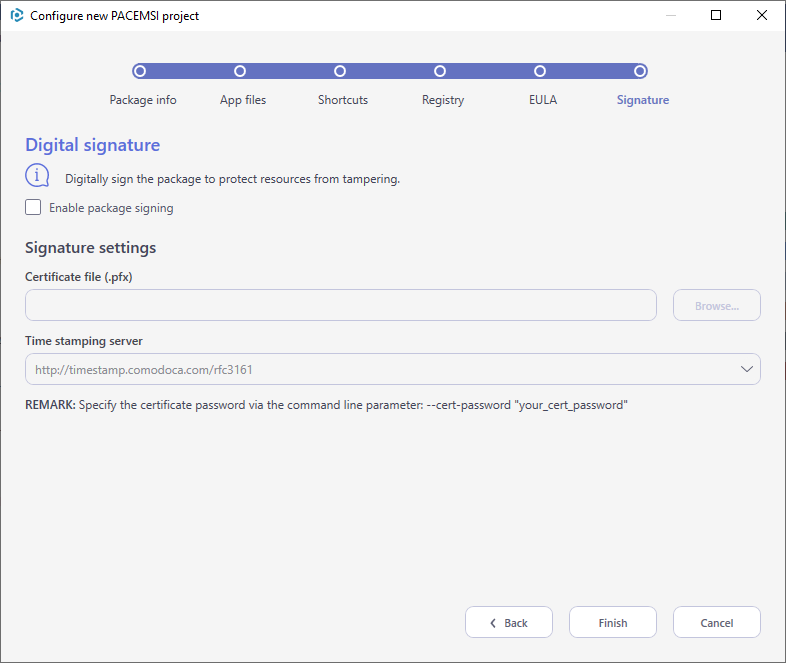Click the 'Digital signature' heading
The image size is (786, 663).
(93, 145)
